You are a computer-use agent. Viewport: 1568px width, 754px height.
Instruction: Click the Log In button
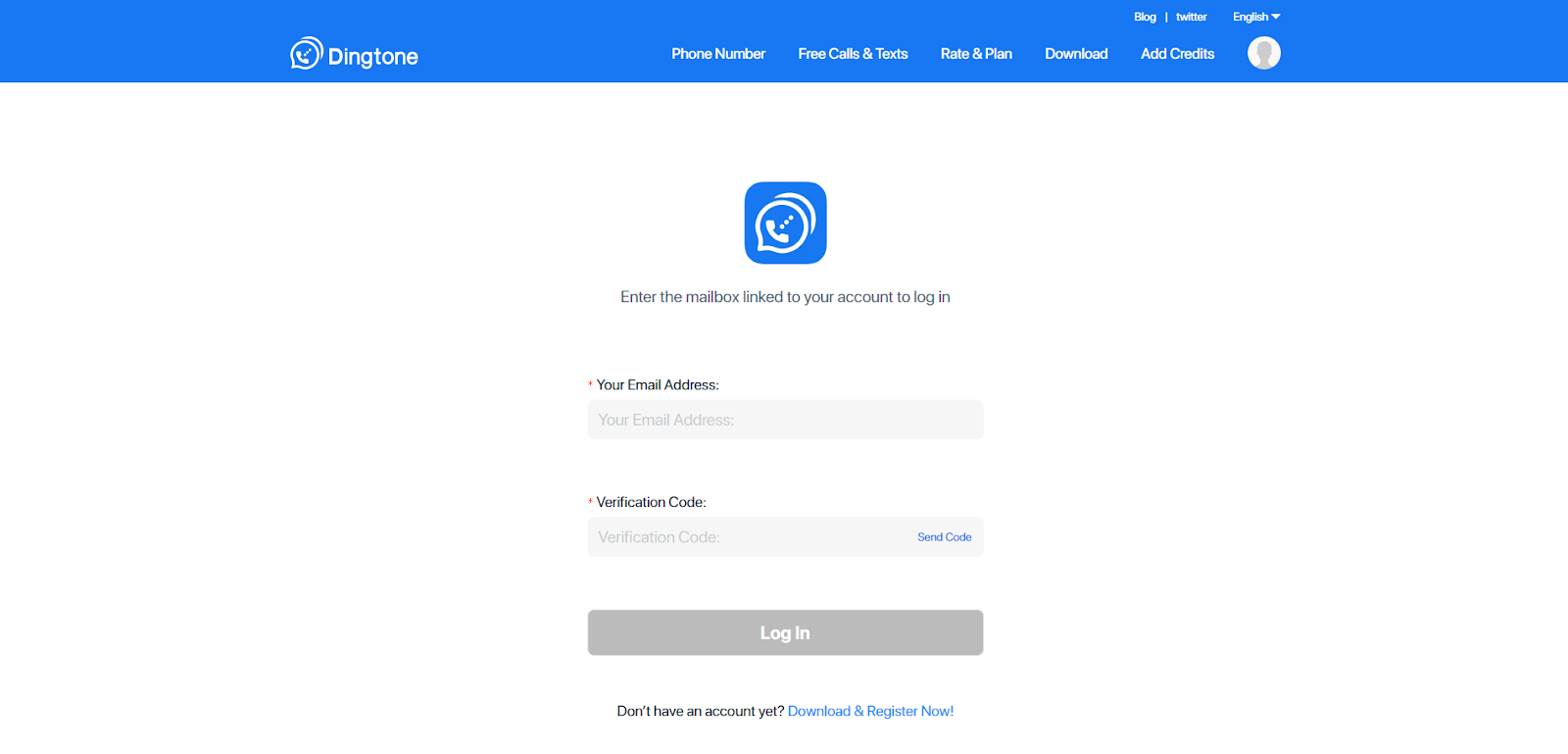[x=785, y=632]
